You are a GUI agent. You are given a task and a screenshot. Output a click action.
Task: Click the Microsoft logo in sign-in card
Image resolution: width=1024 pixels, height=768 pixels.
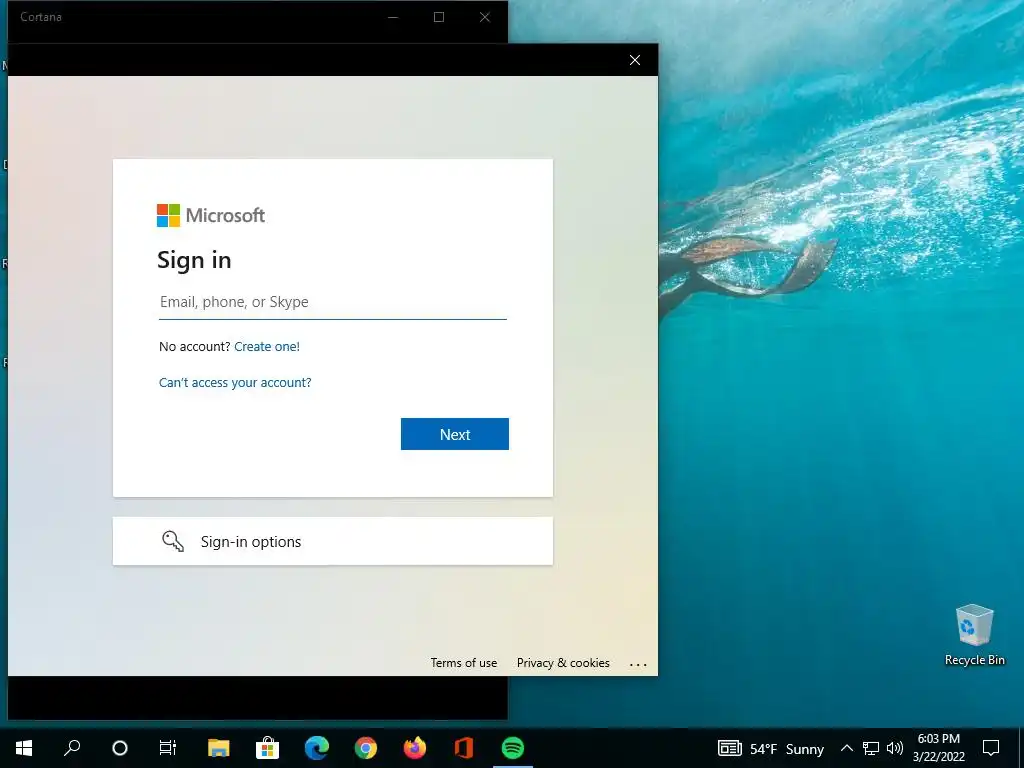(210, 216)
